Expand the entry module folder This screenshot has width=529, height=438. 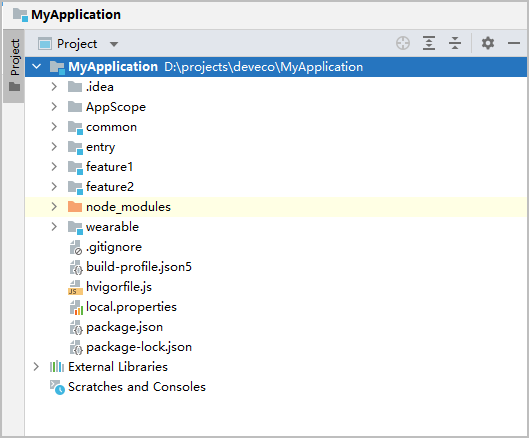[x=54, y=146]
